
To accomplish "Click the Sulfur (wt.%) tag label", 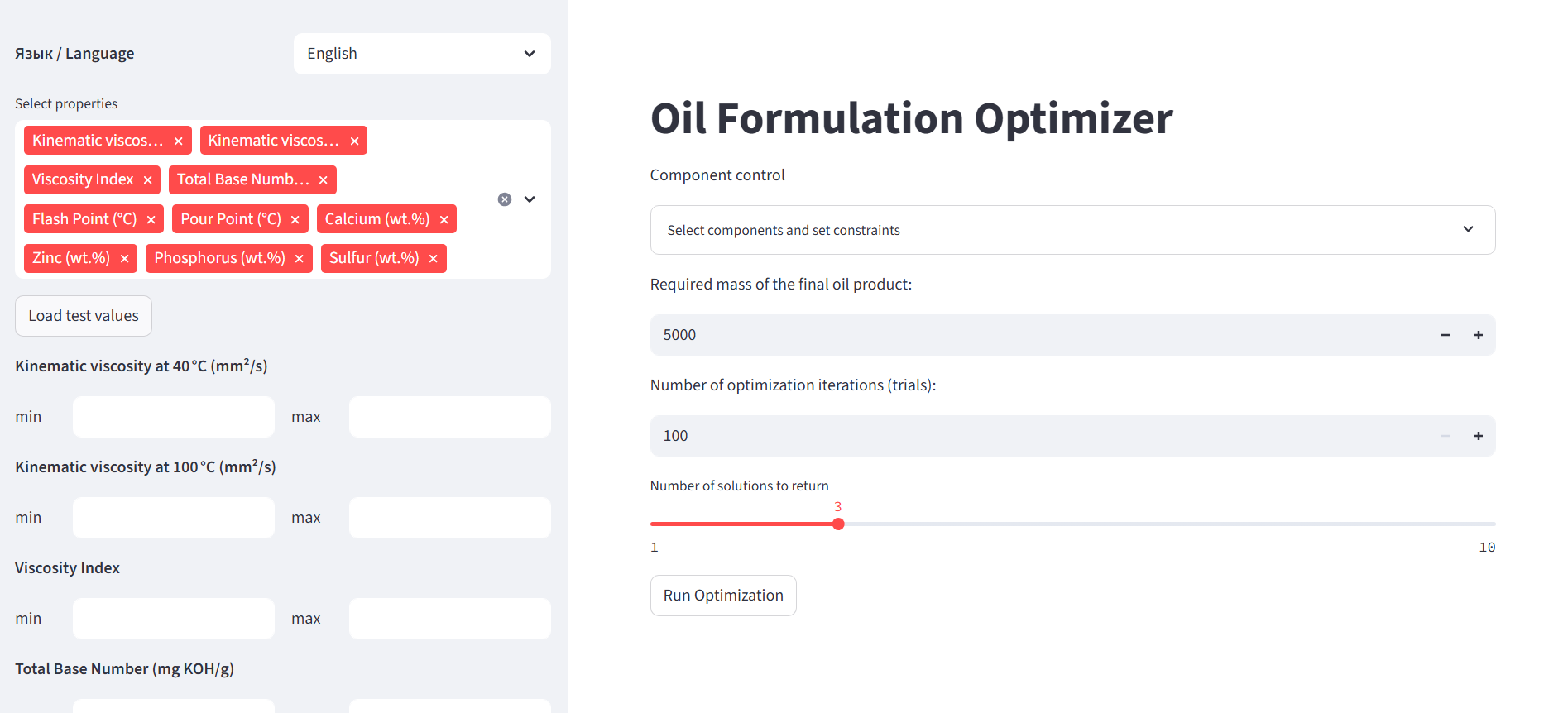I will (x=374, y=258).
